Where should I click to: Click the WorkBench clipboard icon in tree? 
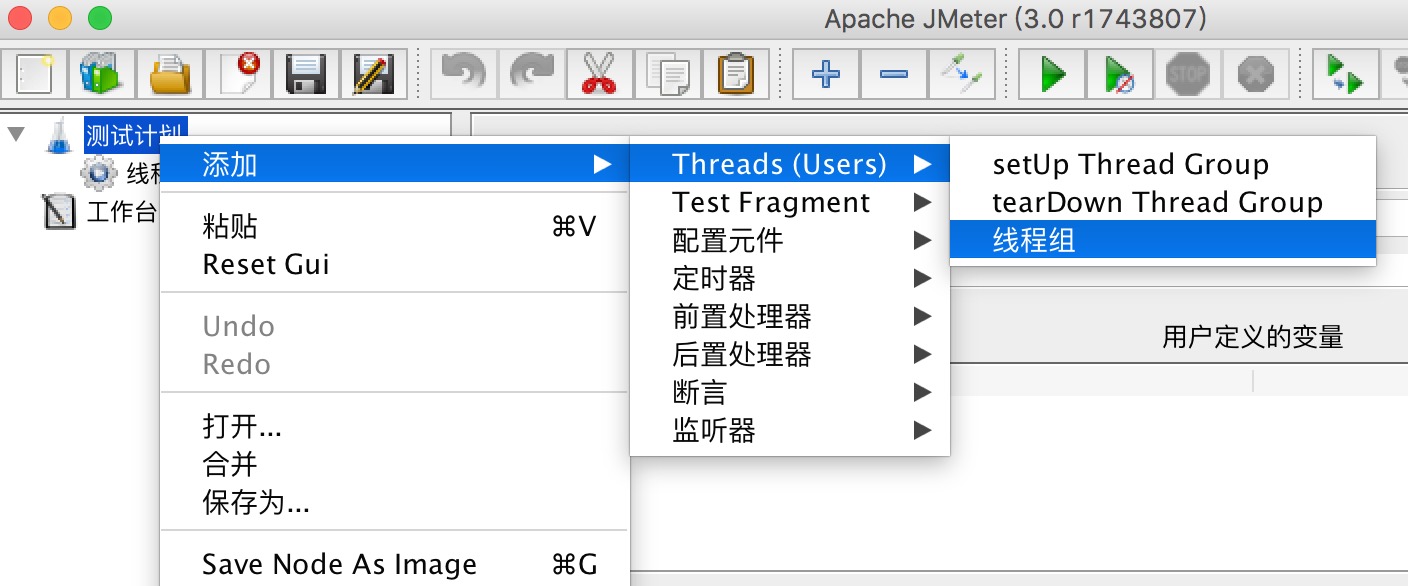click(x=60, y=211)
